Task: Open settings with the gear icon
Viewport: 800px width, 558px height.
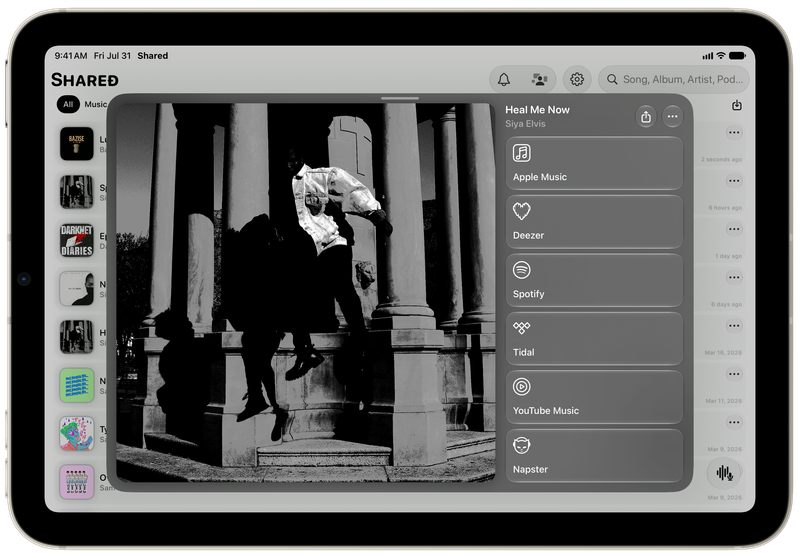Action: coord(577,80)
